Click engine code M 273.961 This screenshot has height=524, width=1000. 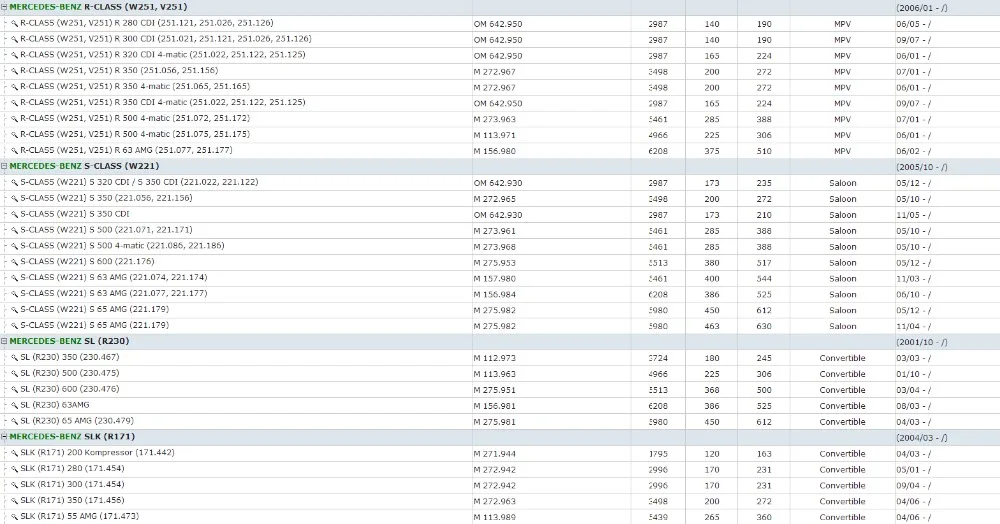pyautogui.click(x=494, y=231)
